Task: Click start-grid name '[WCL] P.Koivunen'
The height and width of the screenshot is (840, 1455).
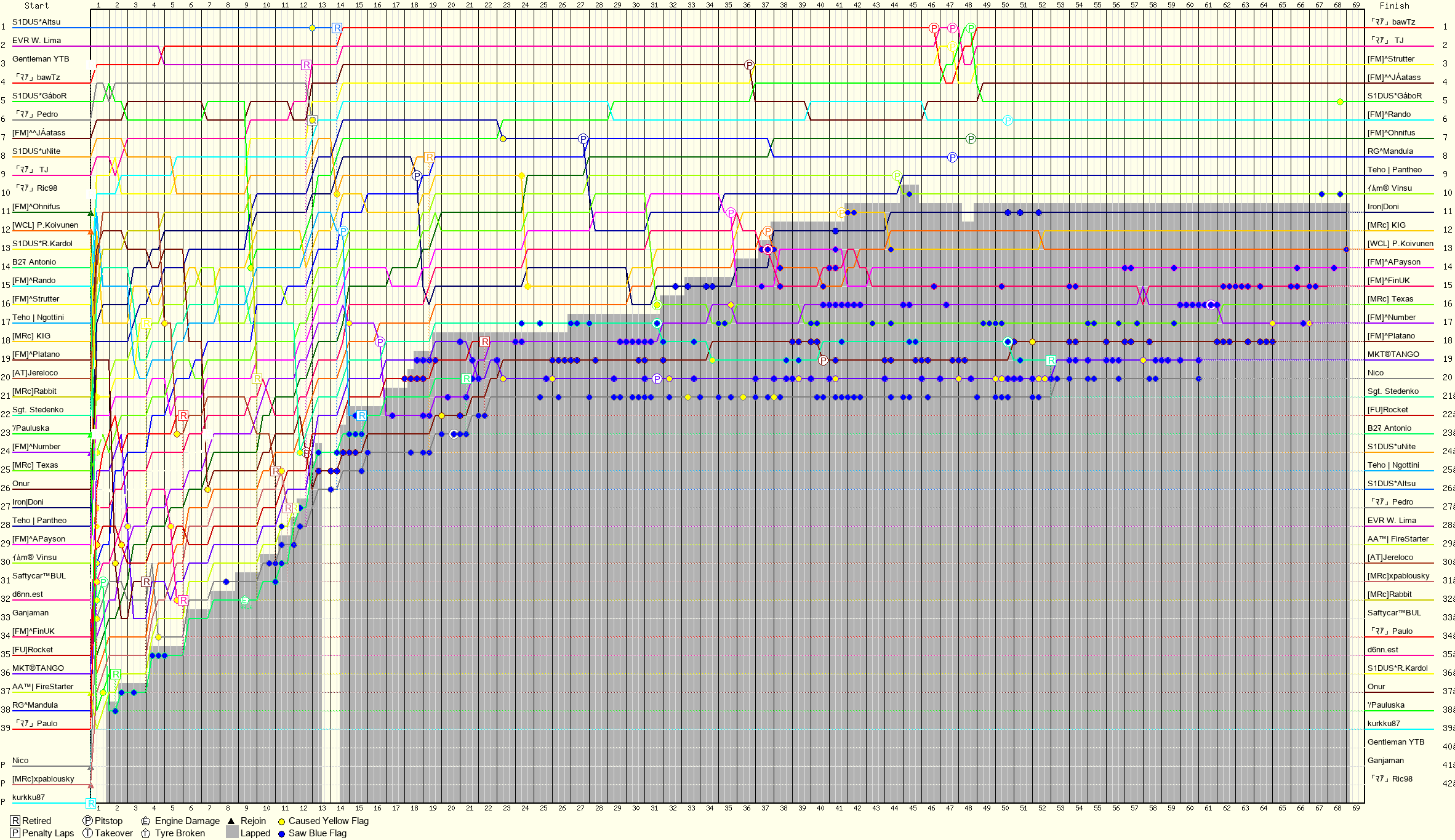Action: coord(45,225)
